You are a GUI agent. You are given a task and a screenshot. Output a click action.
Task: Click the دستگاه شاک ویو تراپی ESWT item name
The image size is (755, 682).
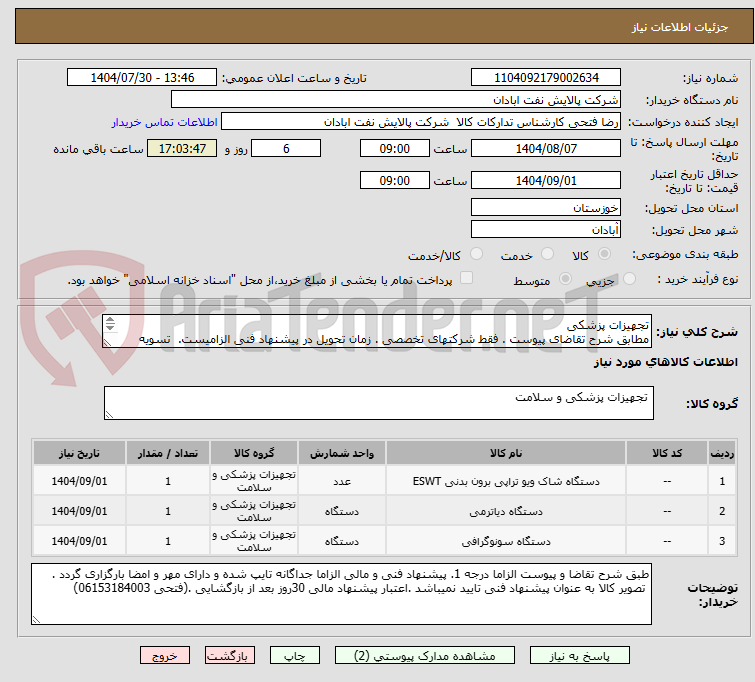click(x=506, y=481)
